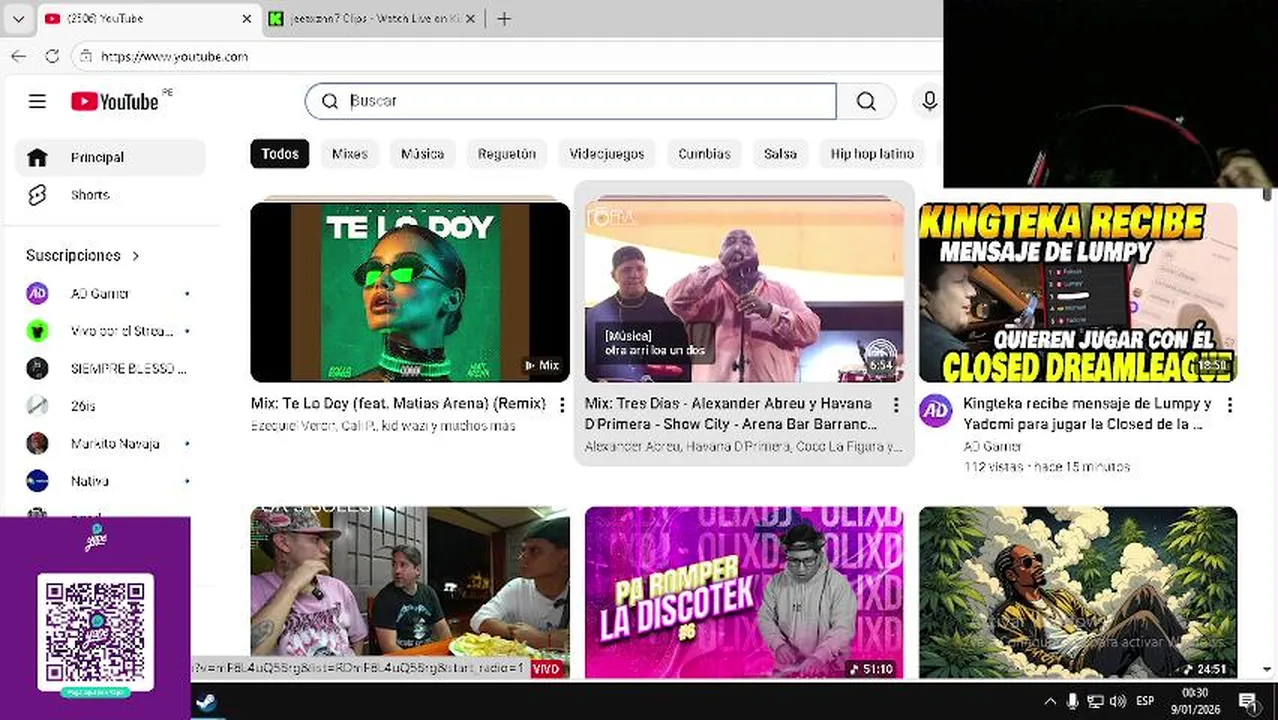Open Mix: Tres Dias title link
This screenshot has width=1278, height=720.
pyautogui.click(x=731, y=414)
